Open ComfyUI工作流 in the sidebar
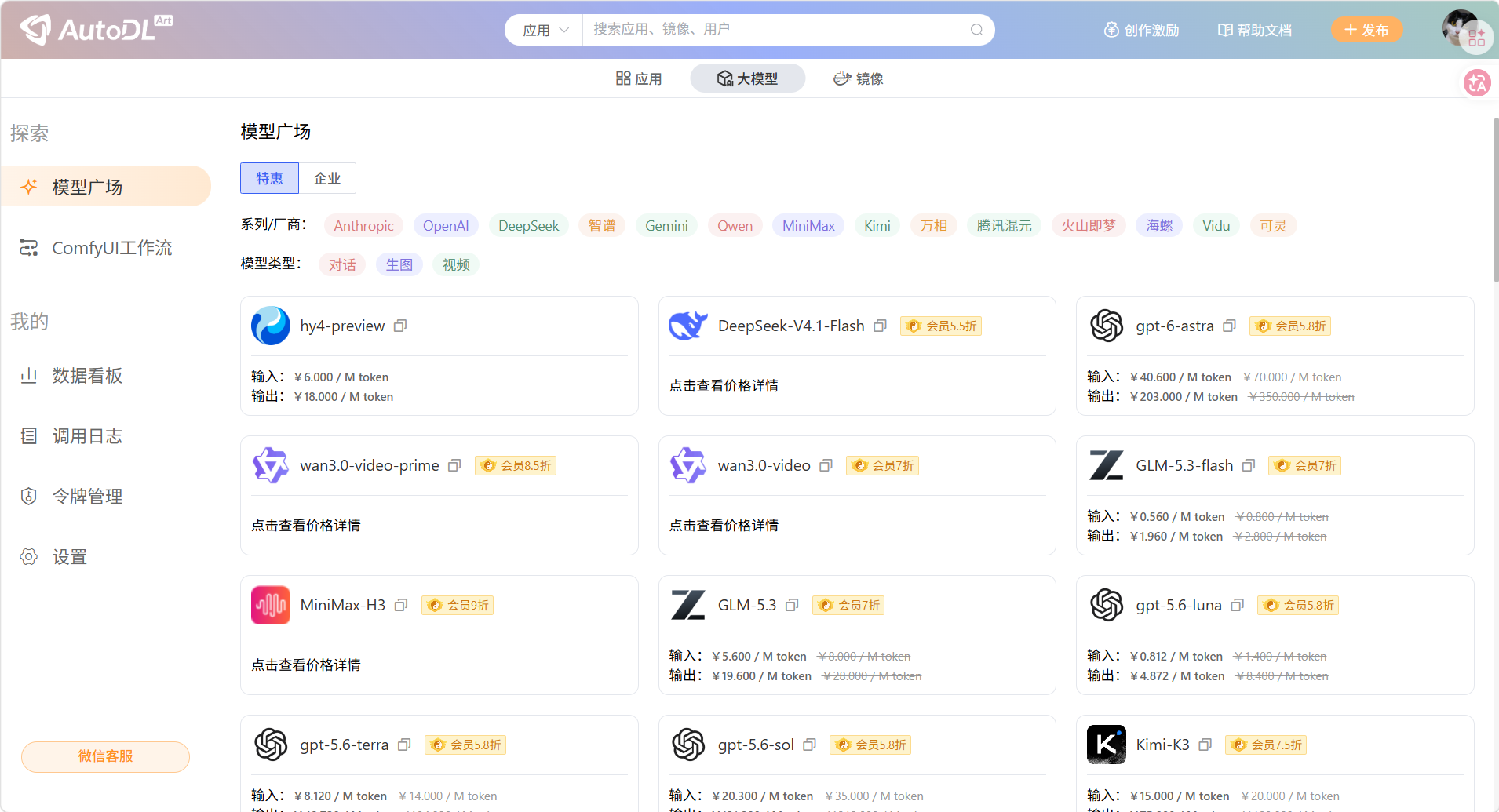 [106, 248]
